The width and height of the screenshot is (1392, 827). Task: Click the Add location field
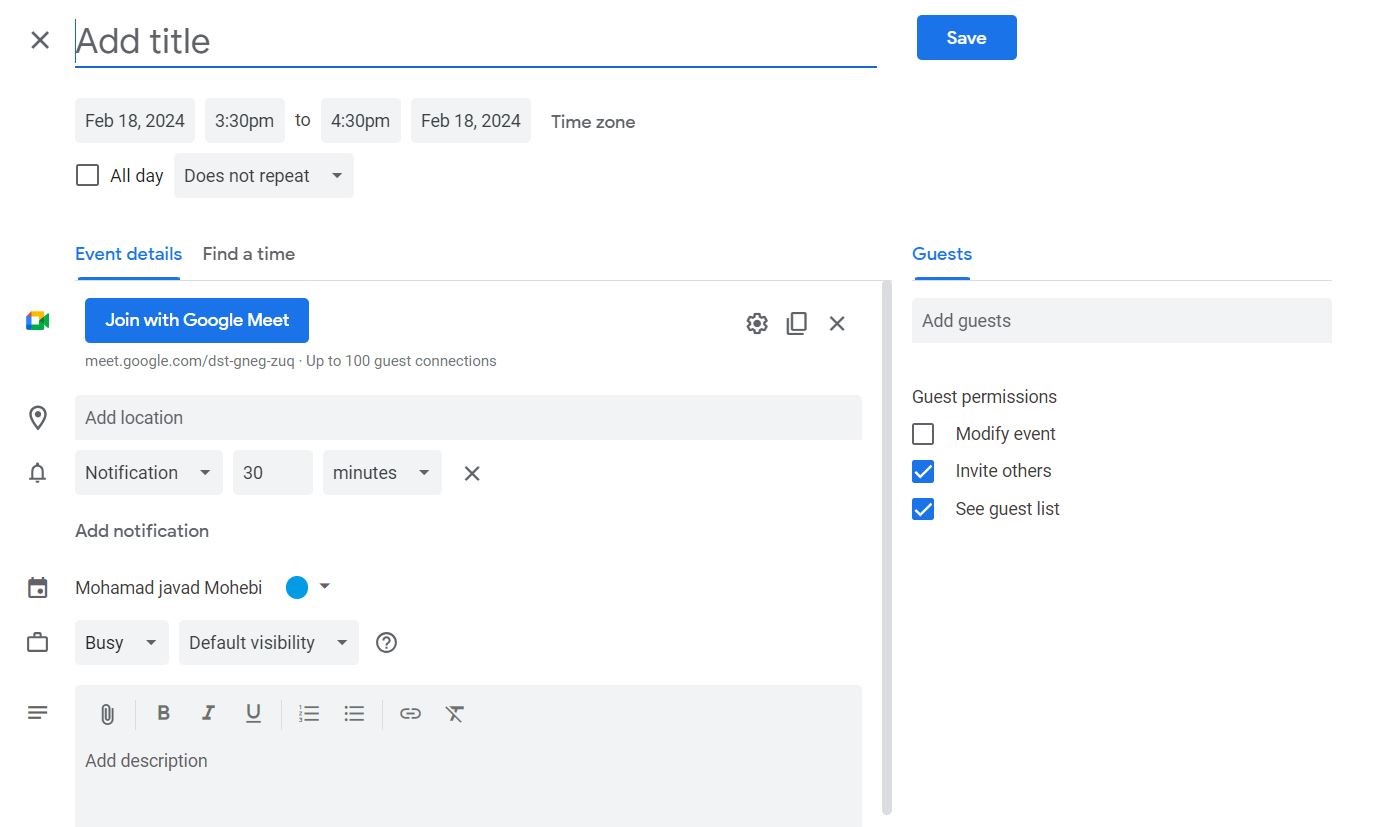click(468, 418)
